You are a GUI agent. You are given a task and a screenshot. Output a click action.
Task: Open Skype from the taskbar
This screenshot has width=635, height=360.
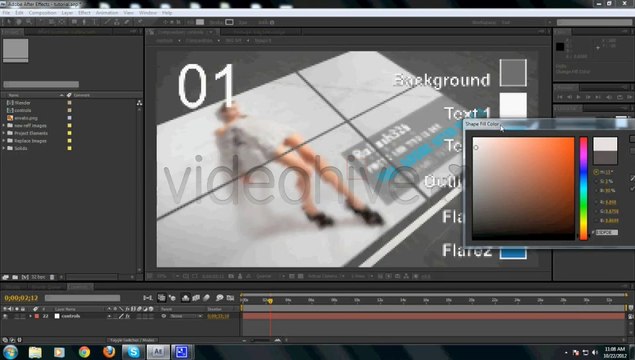click(133, 352)
